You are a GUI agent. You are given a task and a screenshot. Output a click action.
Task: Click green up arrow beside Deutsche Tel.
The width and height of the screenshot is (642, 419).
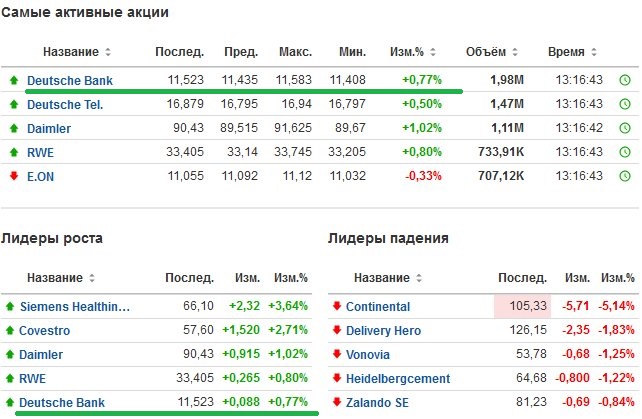point(14,104)
